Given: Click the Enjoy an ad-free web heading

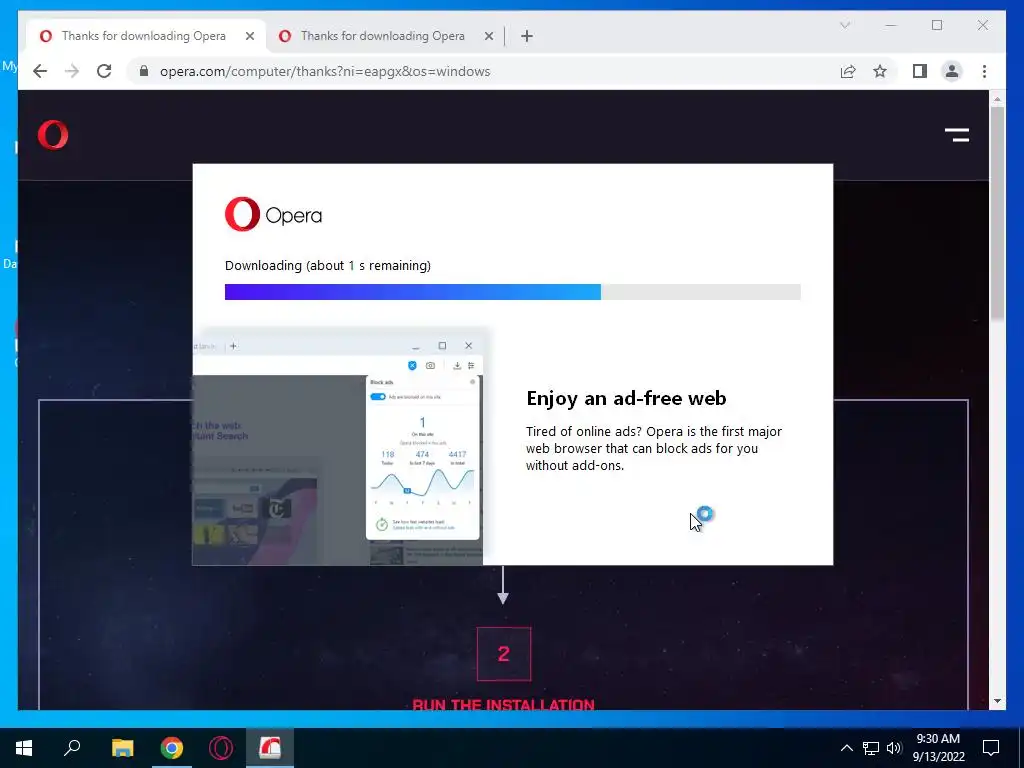Looking at the screenshot, I should 626,398.
